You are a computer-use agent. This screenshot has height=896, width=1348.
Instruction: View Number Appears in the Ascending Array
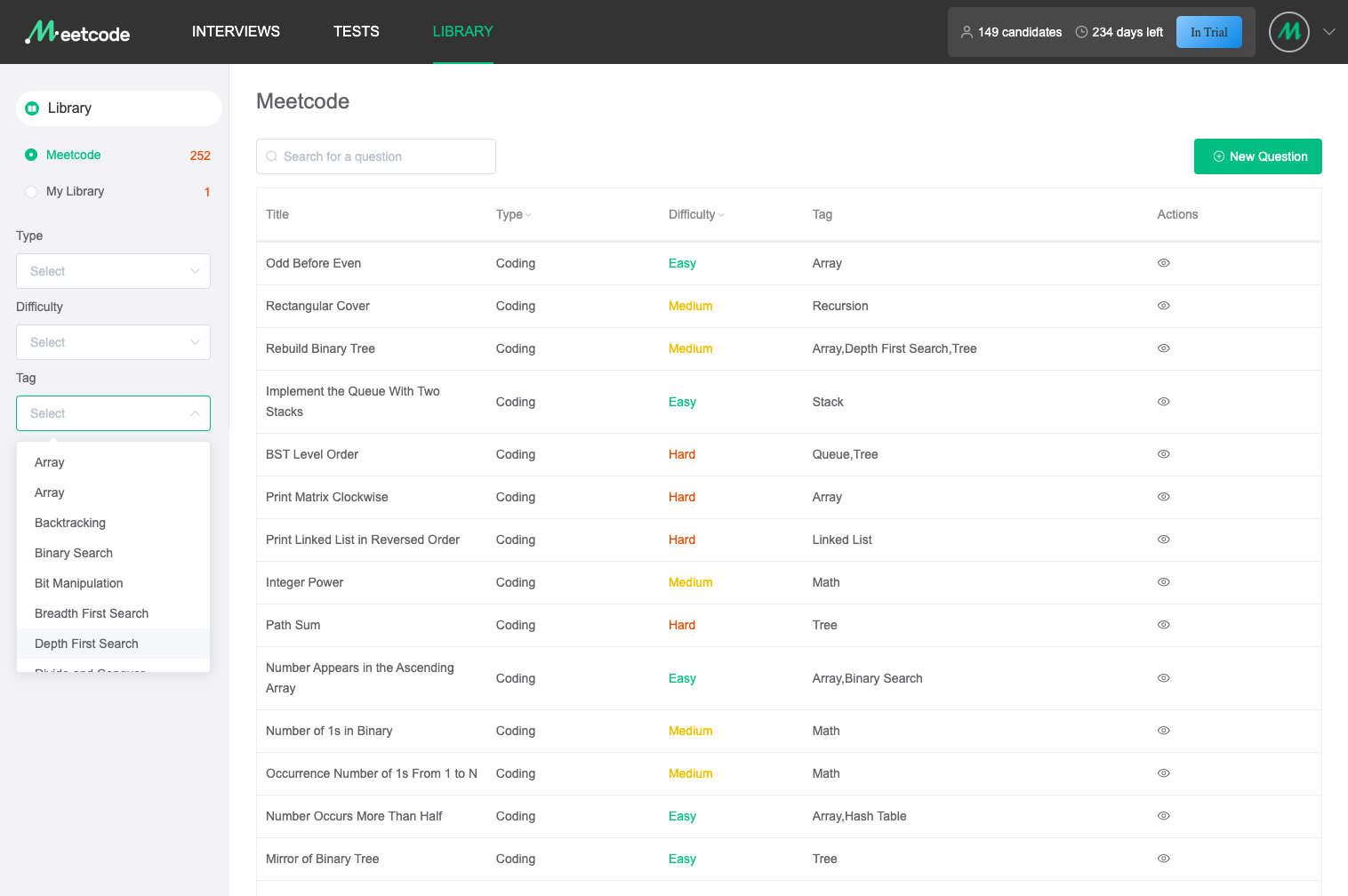tap(1163, 678)
